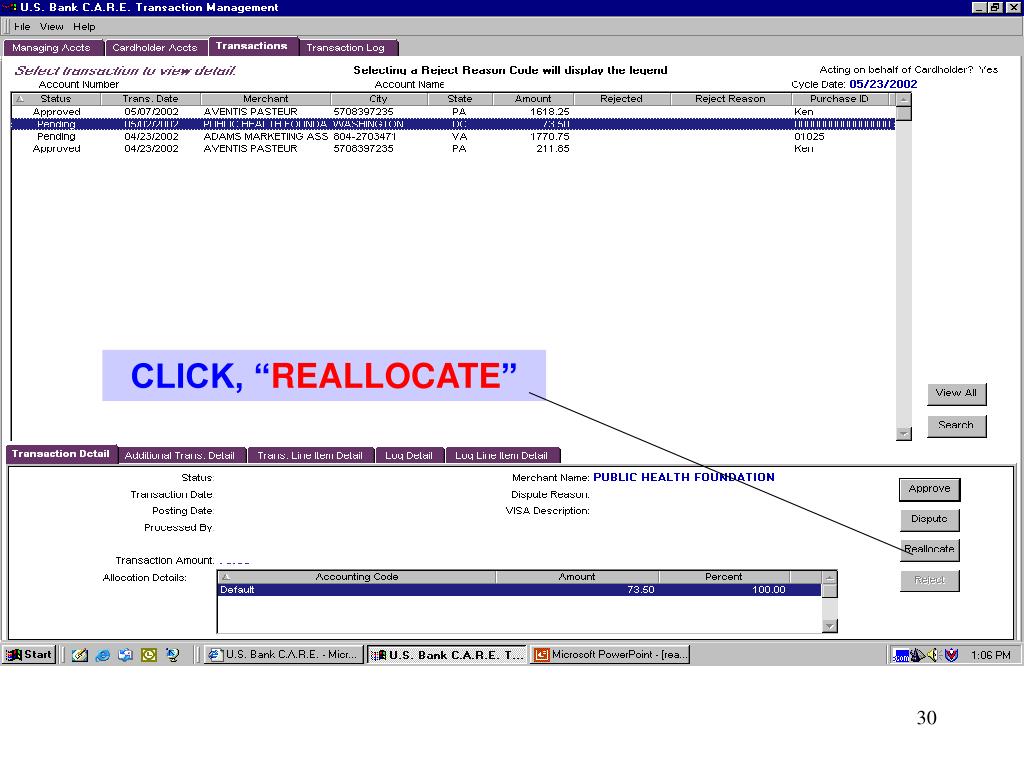Click the greyed Reject button
1024x768 pixels.
929,580
